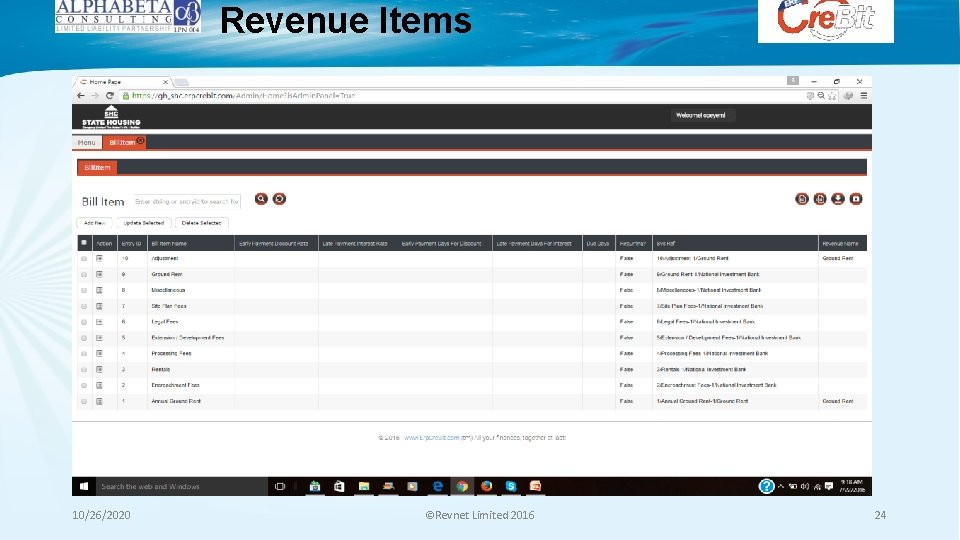Image resolution: width=960 pixels, height=540 pixels.
Task: Open the action icon for the Miscellaneous row
Action: 99,290
